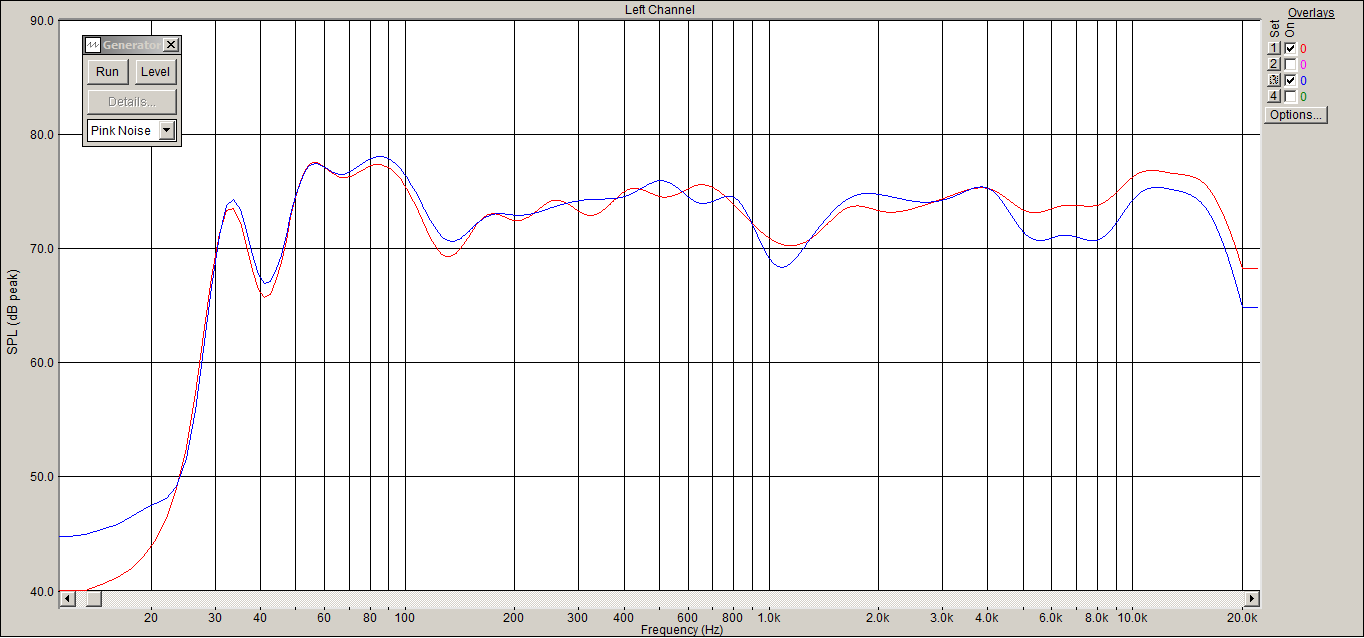Viewport: 1364px width, 638px height.
Task: Click the horizontal scrollbar thumb
Action: point(93,599)
